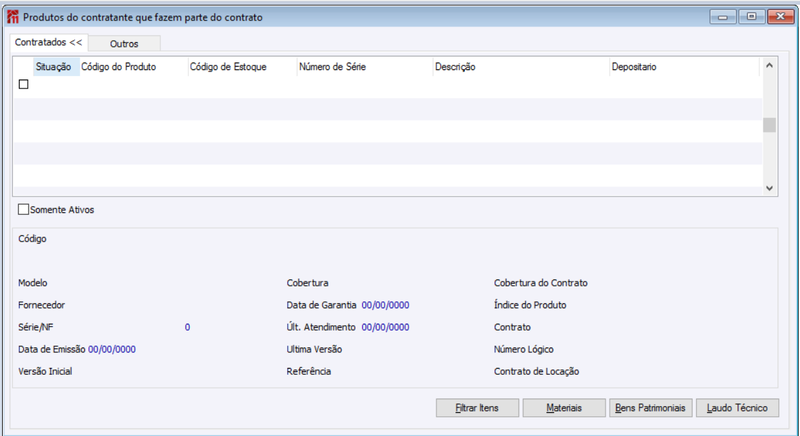The height and width of the screenshot is (436, 800).
Task: Click the Bens Patrimoniais button
Action: click(x=651, y=408)
